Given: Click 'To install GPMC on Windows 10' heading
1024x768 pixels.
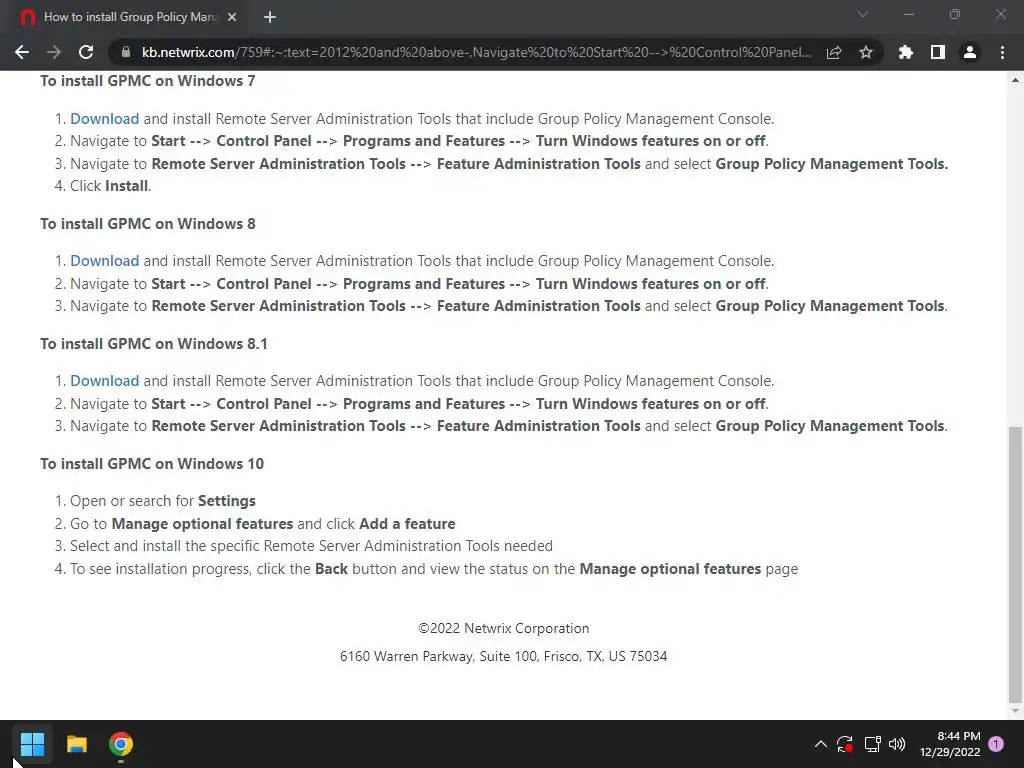Looking at the screenshot, I should pyautogui.click(x=152, y=464).
